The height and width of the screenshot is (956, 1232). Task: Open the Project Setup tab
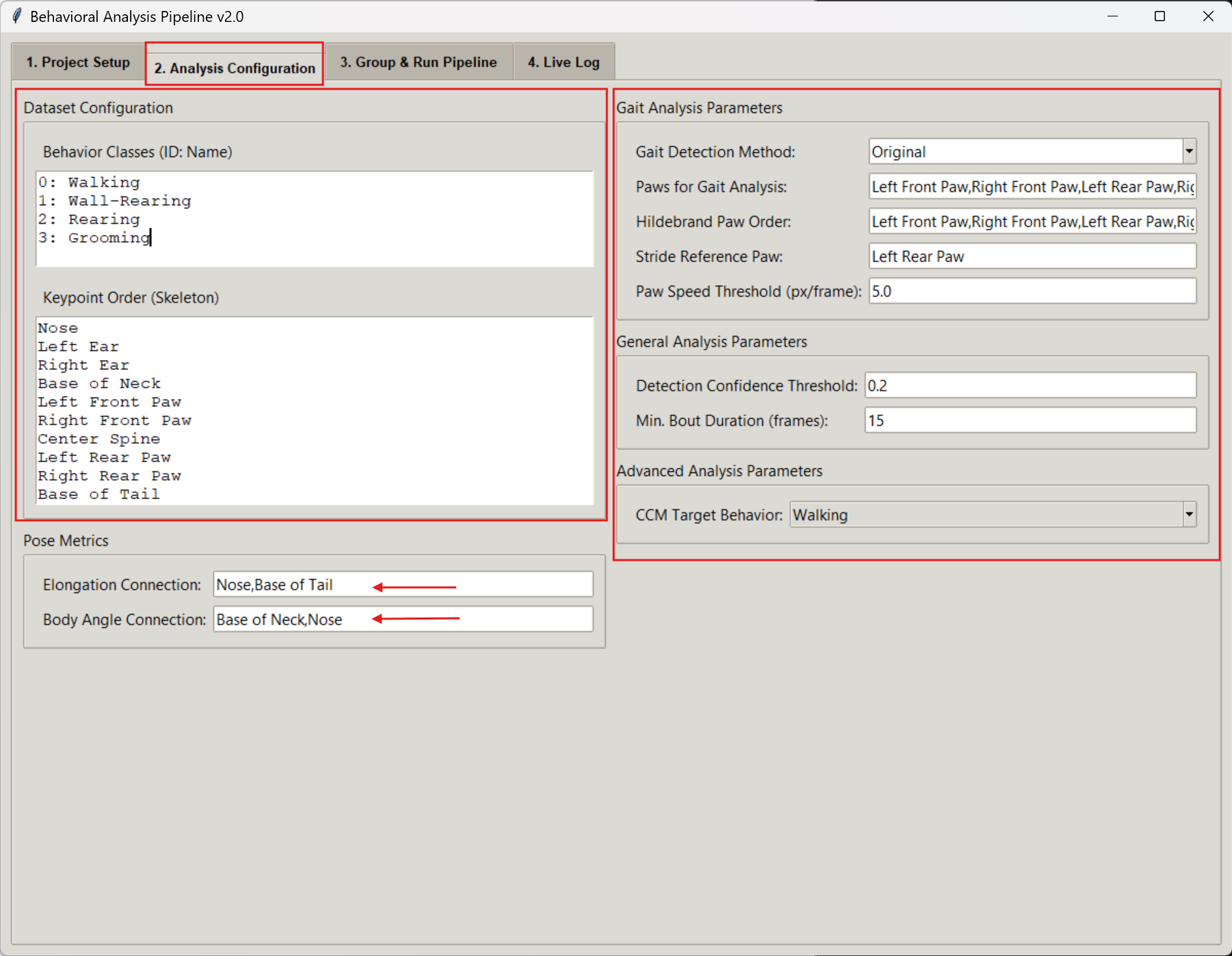click(78, 62)
